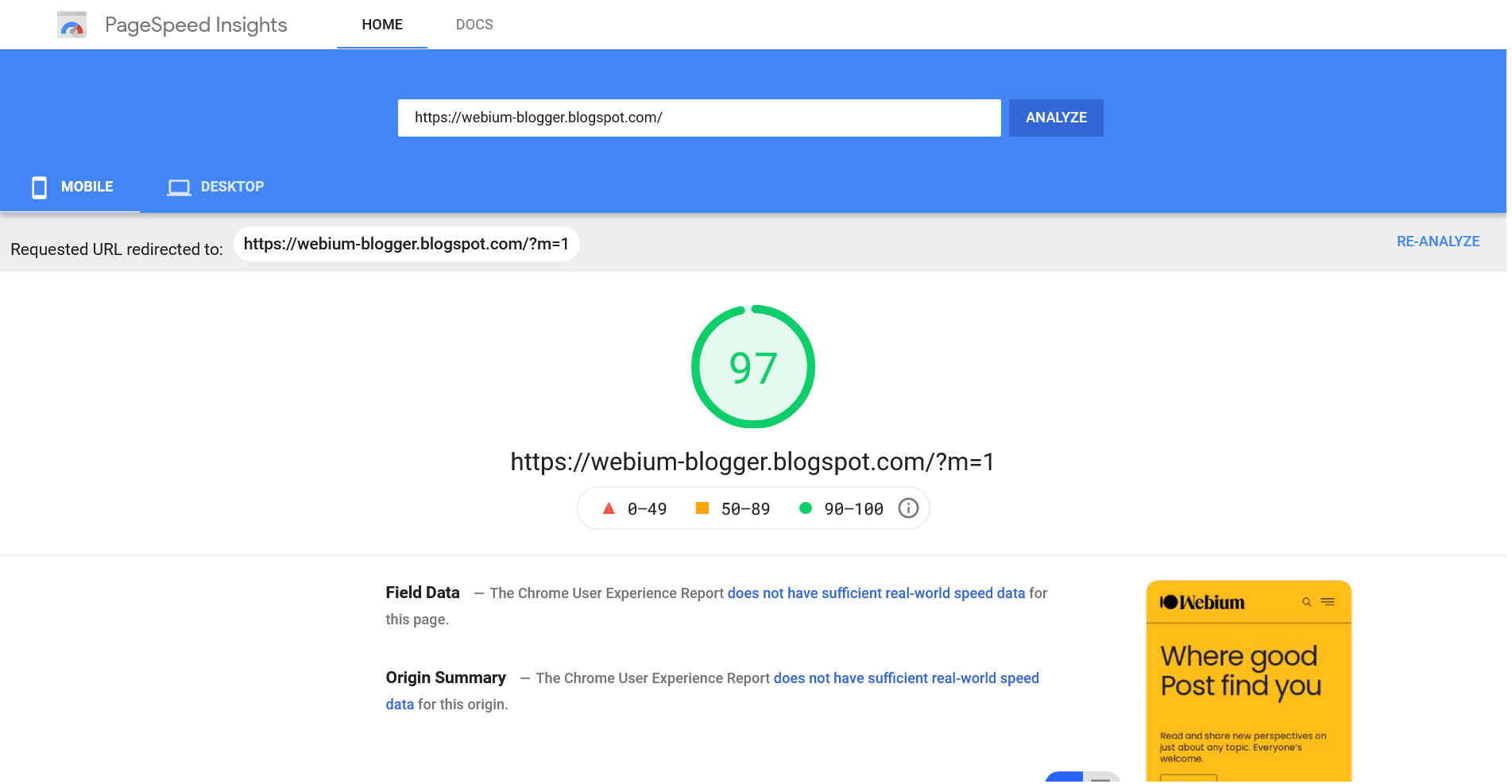
Task: Click the search icon in Webium preview
Action: click(1306, 602)
